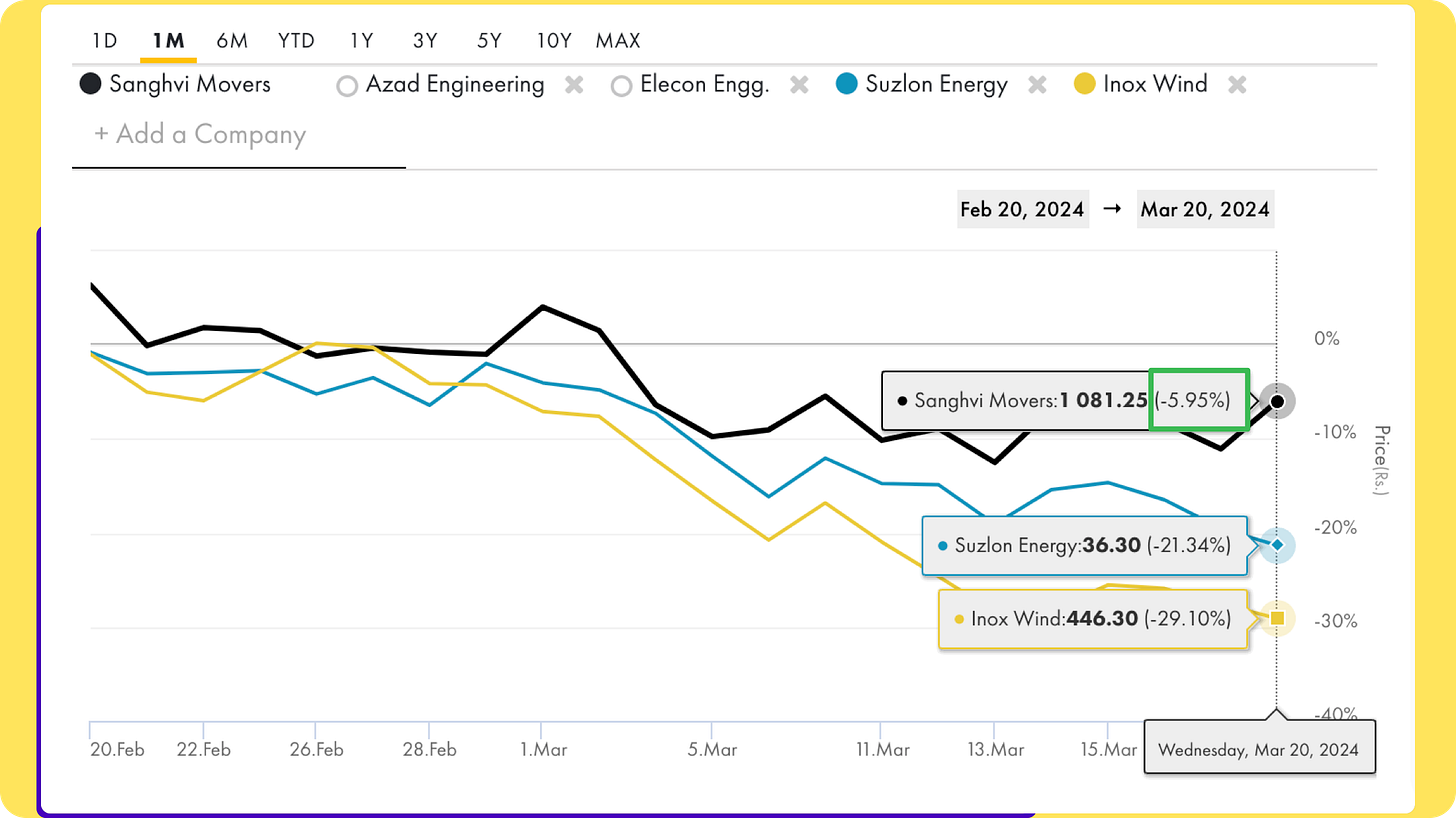Image resolution: width=1456 pixels, height=818 pixels.
Task: Click the Elecon Engg. legend label
Action: (704, 84)
